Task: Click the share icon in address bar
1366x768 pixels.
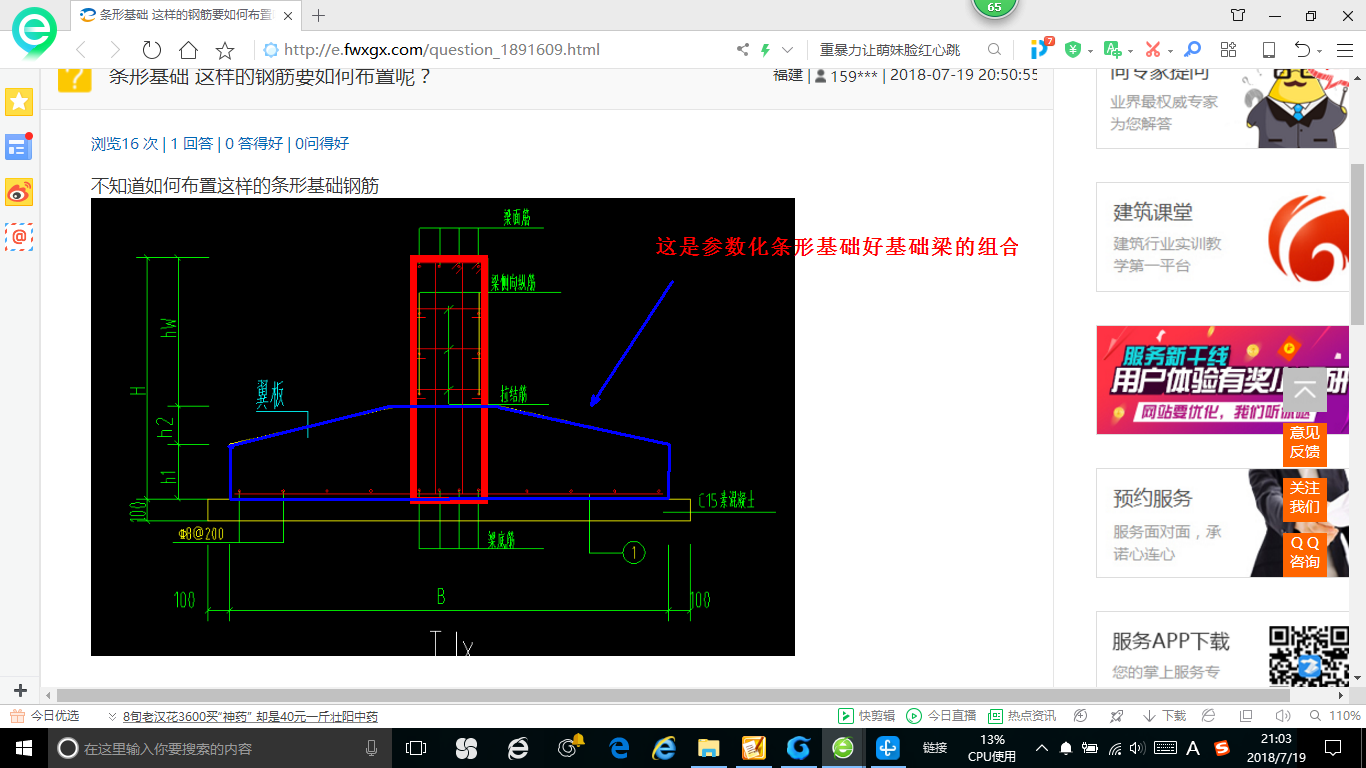Action: click(x=743, y=49)
